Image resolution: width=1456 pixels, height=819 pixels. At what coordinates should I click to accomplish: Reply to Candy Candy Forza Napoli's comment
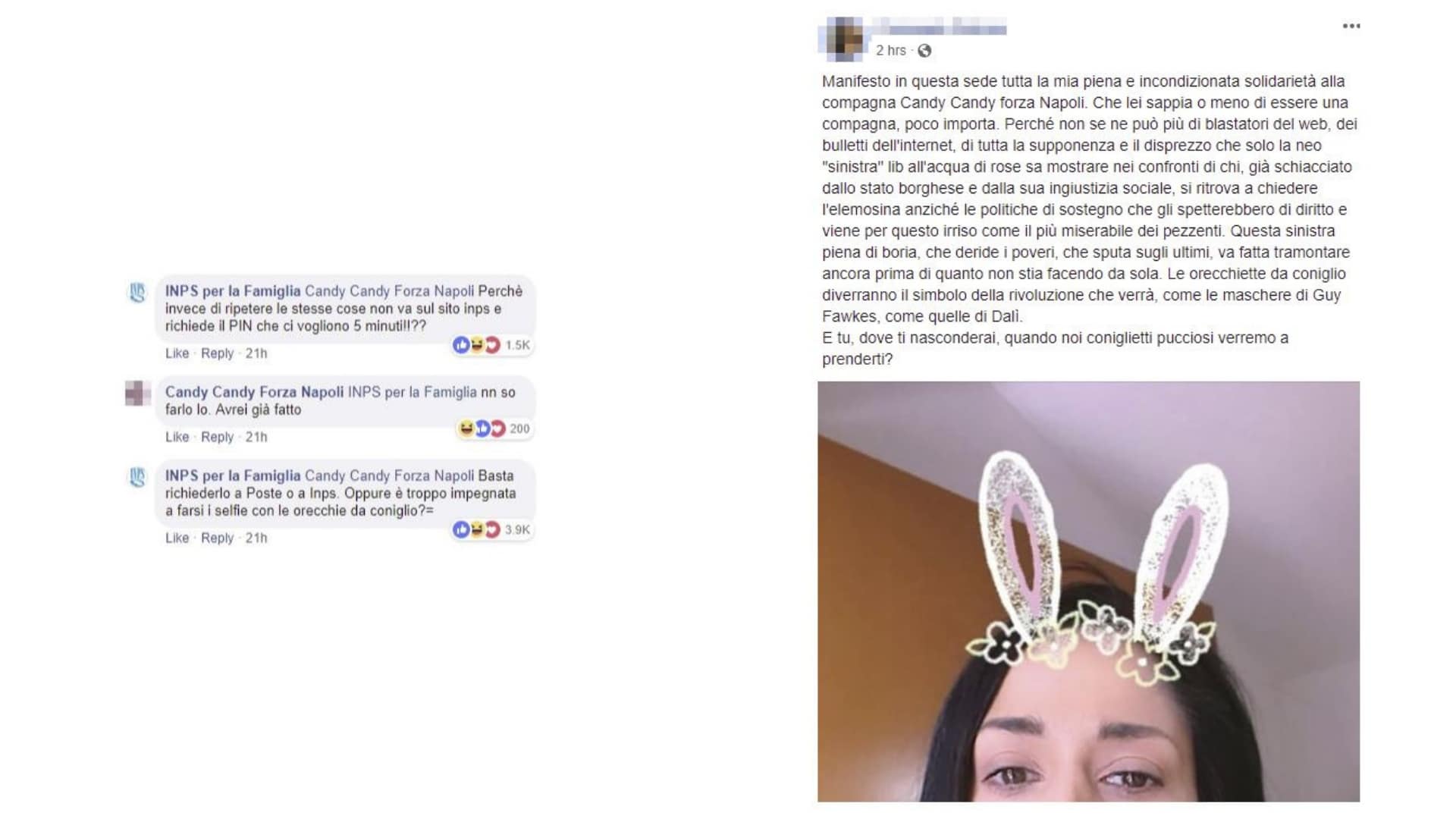217,437
